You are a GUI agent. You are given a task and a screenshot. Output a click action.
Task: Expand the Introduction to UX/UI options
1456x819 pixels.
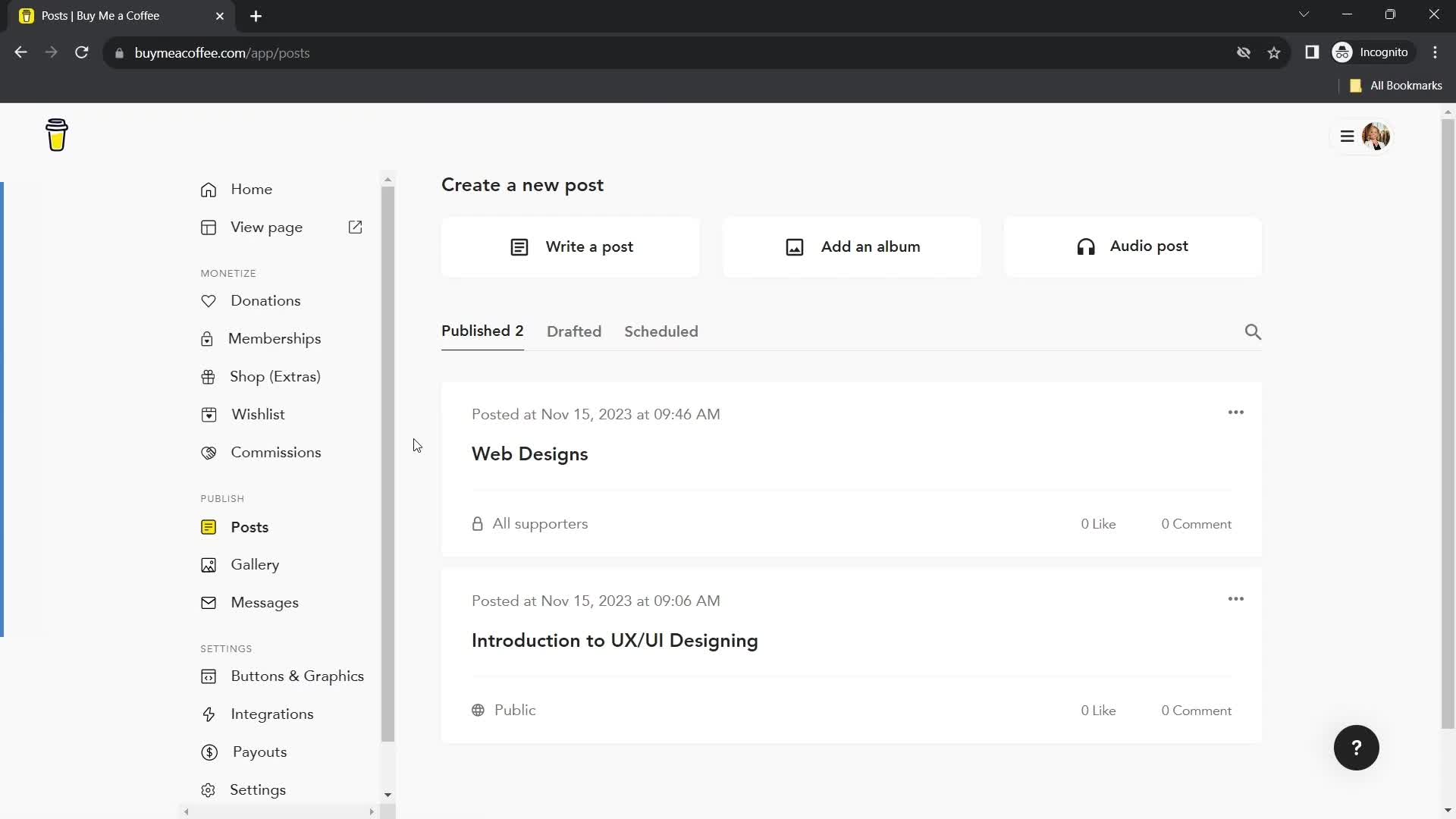tap(1235, 598)
